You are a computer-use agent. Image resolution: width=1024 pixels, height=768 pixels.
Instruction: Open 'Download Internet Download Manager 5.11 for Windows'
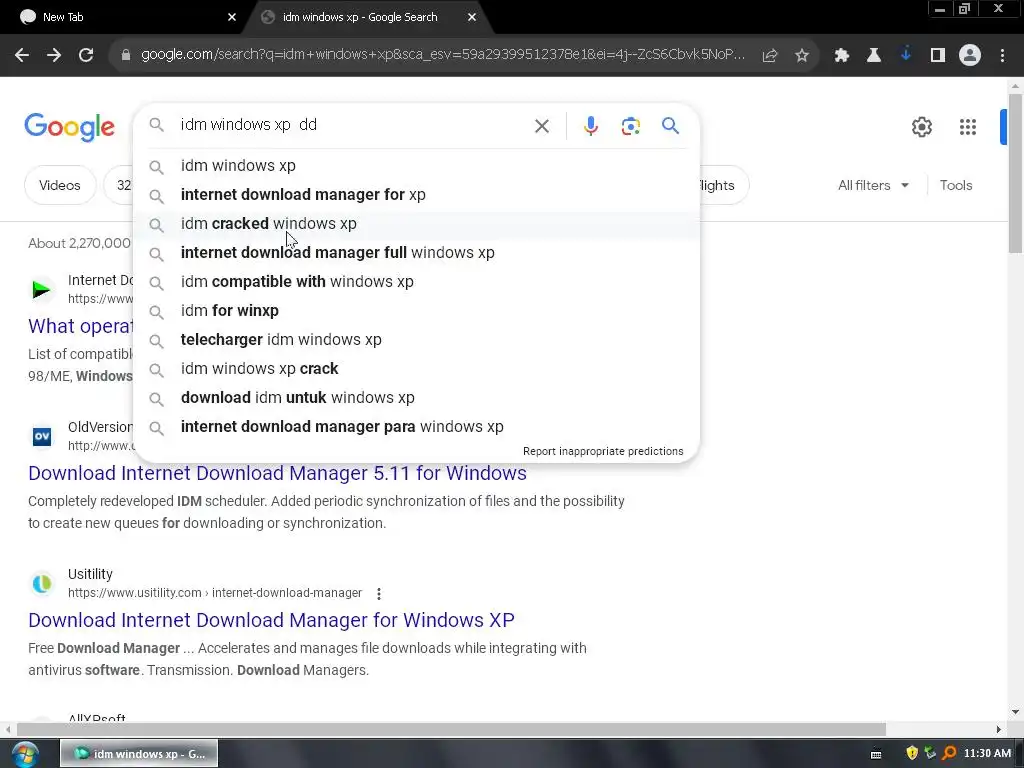(x=278, y=473)
